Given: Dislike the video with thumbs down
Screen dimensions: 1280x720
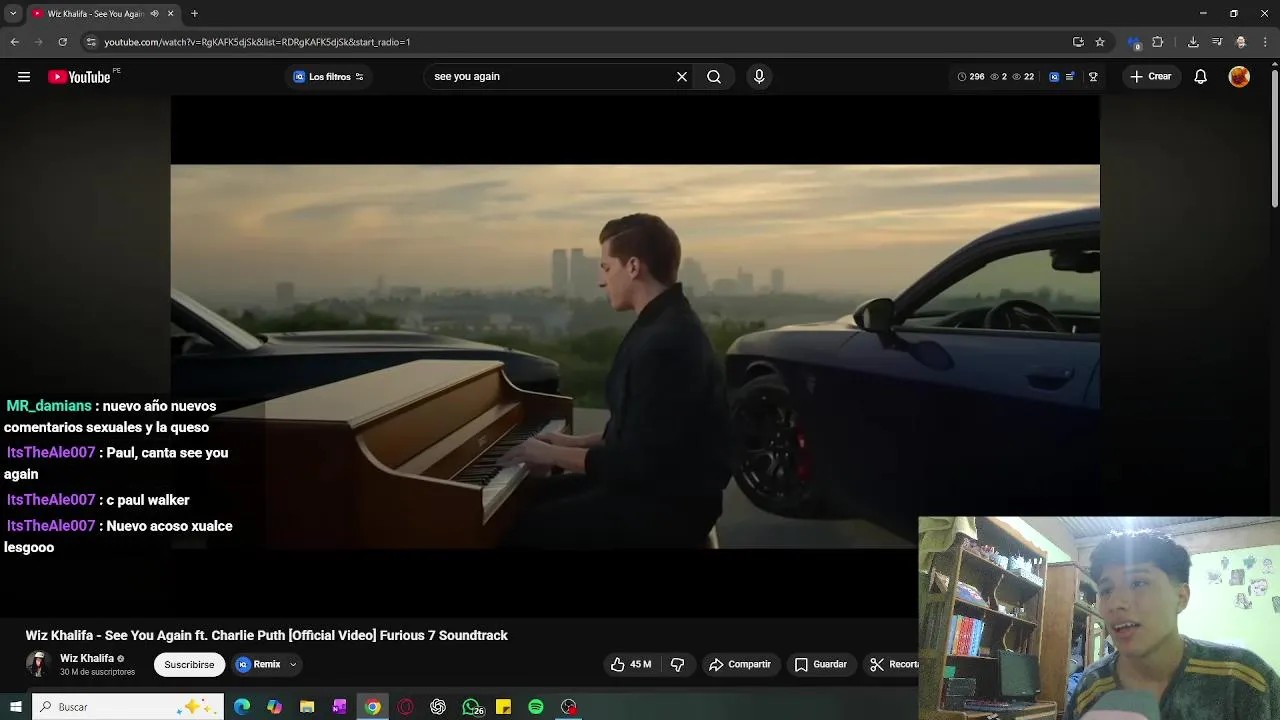Looking at the screenshot, I should (677, 664).
